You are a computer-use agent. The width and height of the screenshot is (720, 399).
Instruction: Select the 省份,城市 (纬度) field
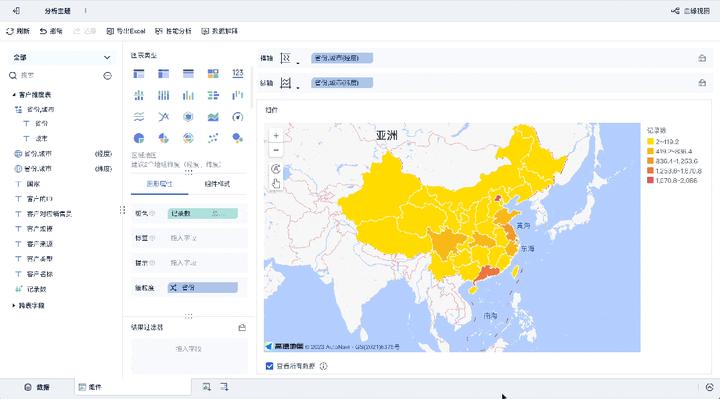(63, 169)
